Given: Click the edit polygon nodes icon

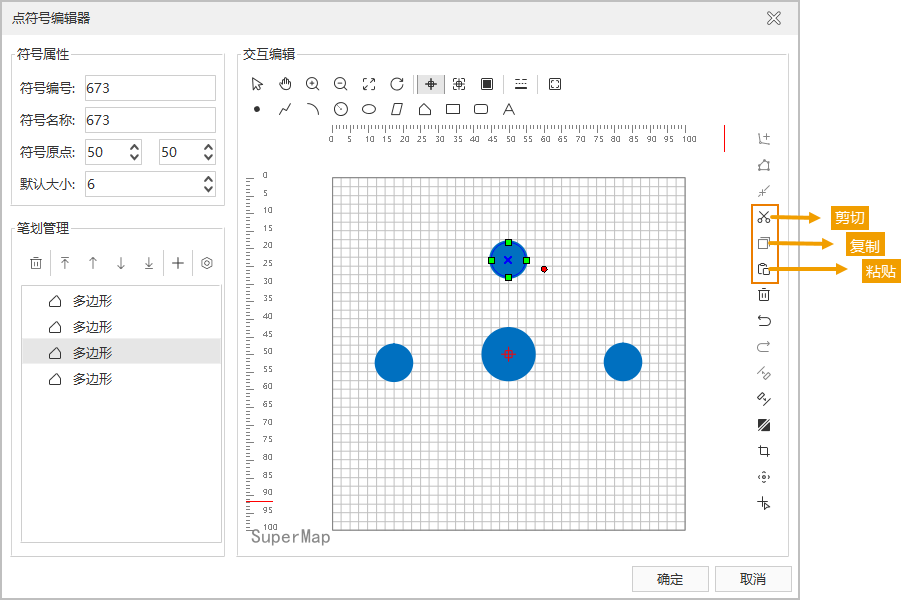Looking at the screenshot, I should click(764, 165).
